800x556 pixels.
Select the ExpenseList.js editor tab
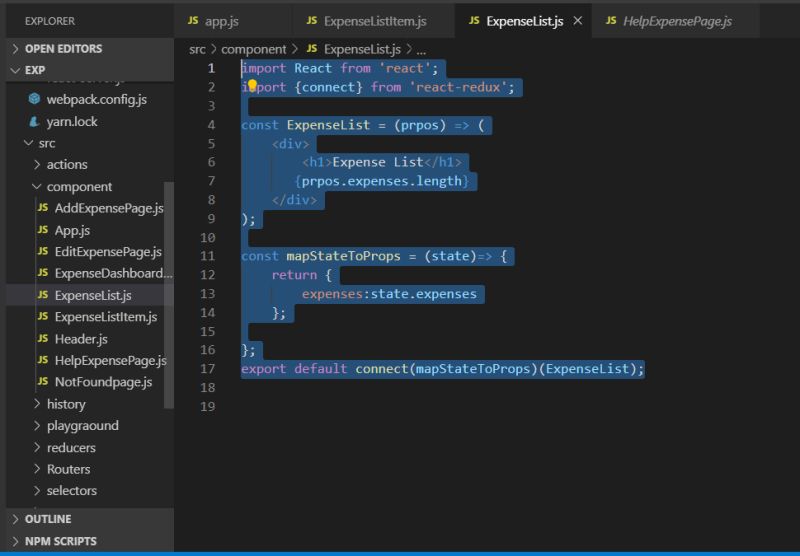(x=523, y=21)
